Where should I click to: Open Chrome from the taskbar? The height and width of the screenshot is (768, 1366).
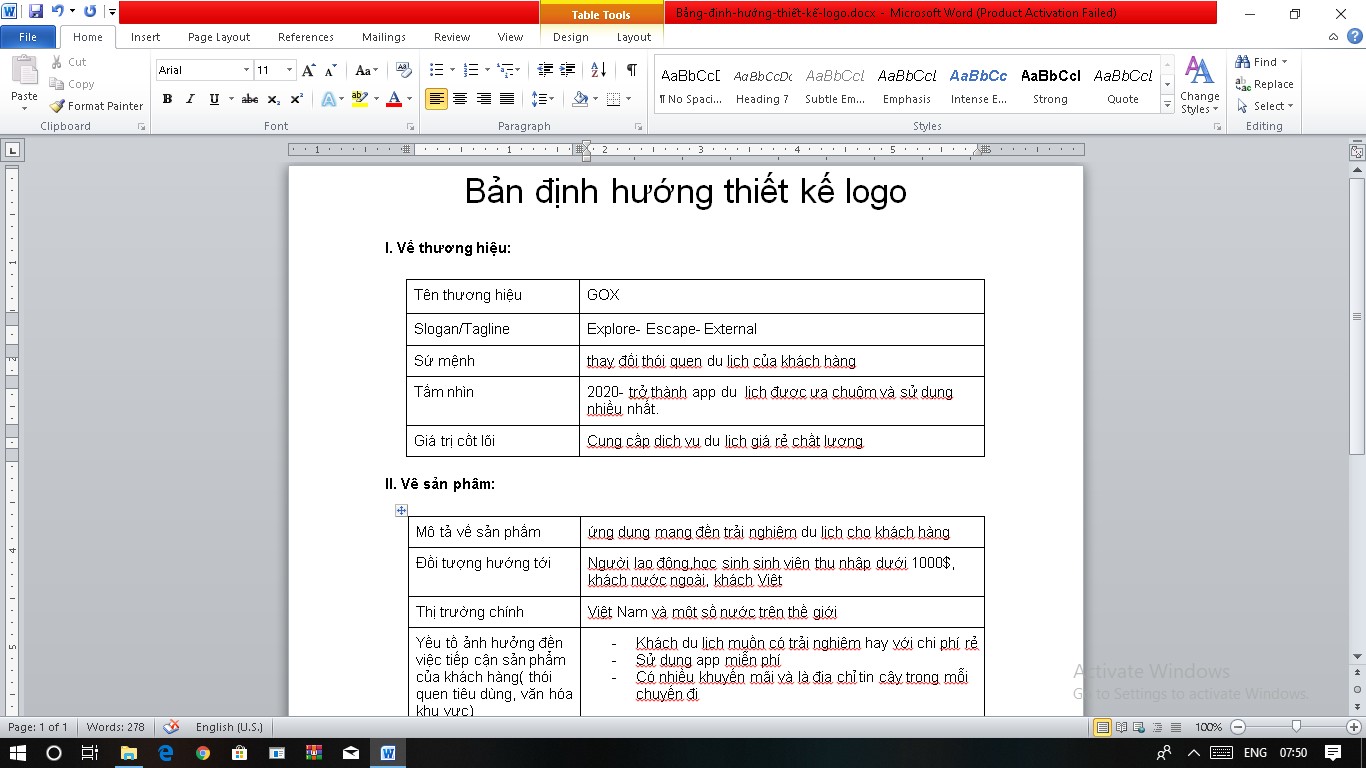pos(203,753)
